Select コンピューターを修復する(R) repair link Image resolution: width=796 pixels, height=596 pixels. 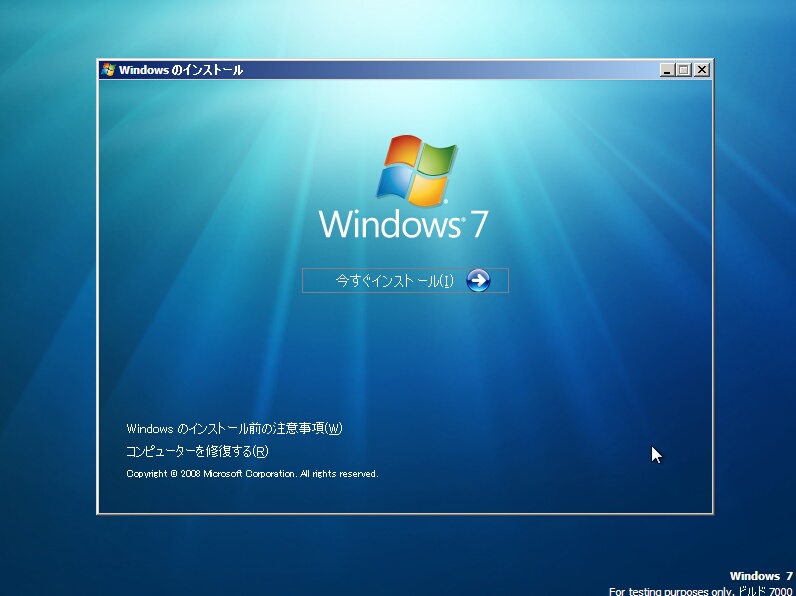197,451
